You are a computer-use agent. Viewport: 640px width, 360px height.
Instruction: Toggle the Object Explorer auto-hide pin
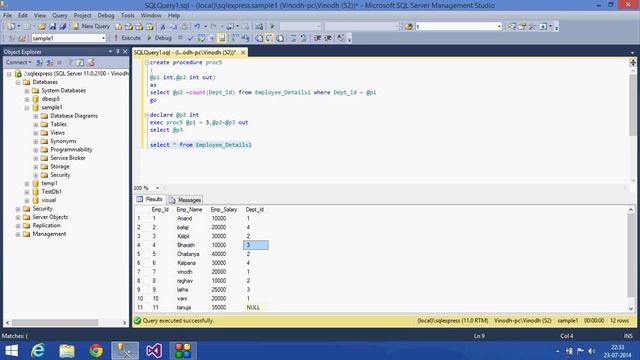[118, 52]
